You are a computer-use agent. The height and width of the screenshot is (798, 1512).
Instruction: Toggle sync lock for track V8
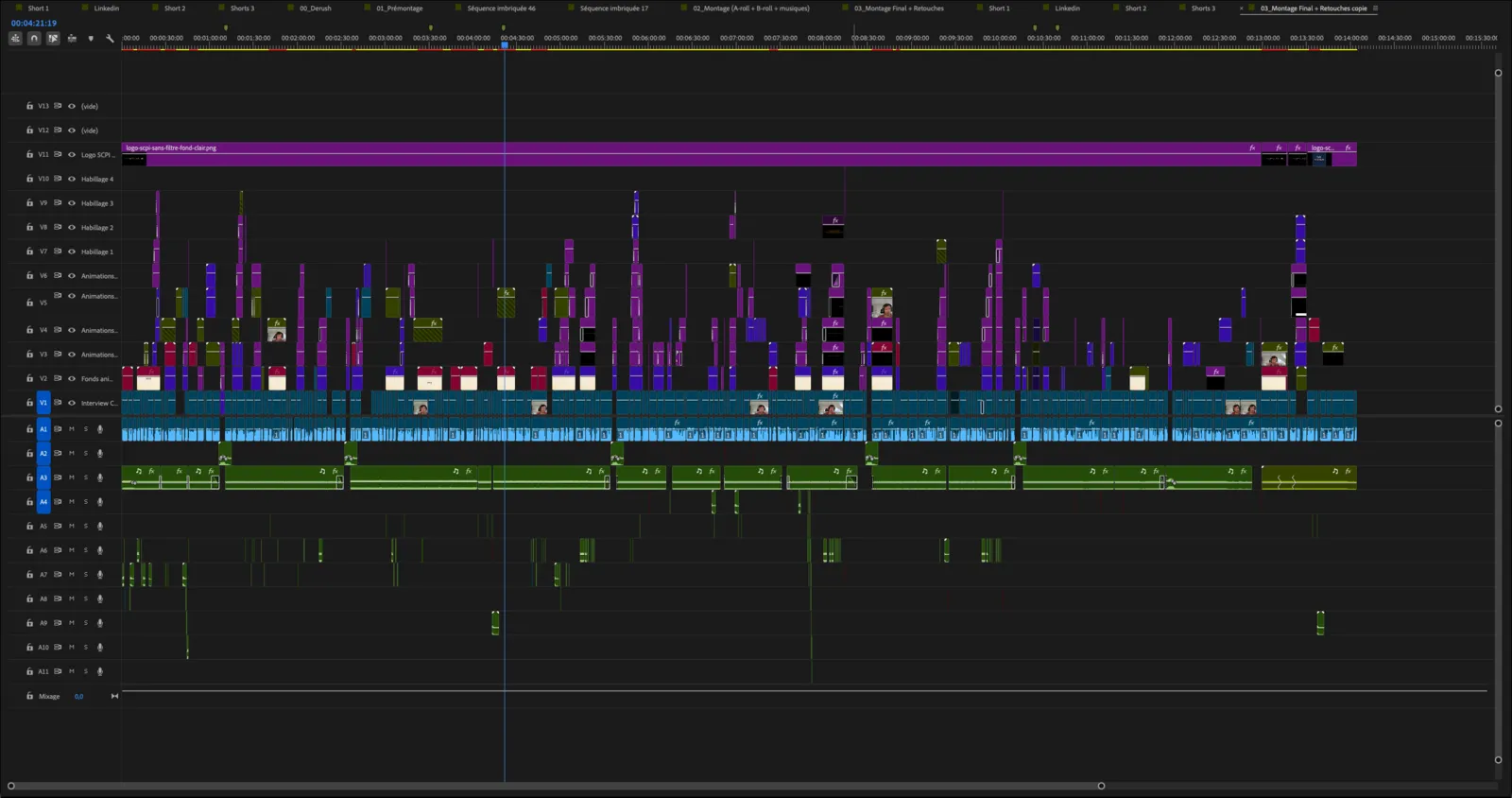(58, 227)
